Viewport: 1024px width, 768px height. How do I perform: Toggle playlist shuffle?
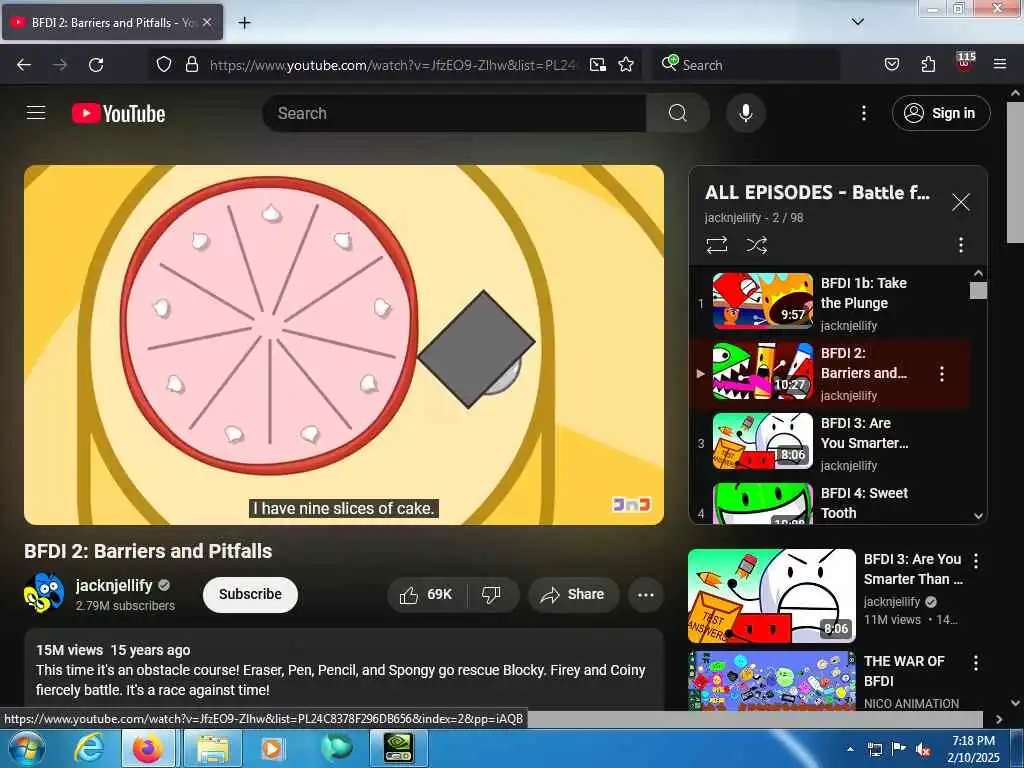756,245
